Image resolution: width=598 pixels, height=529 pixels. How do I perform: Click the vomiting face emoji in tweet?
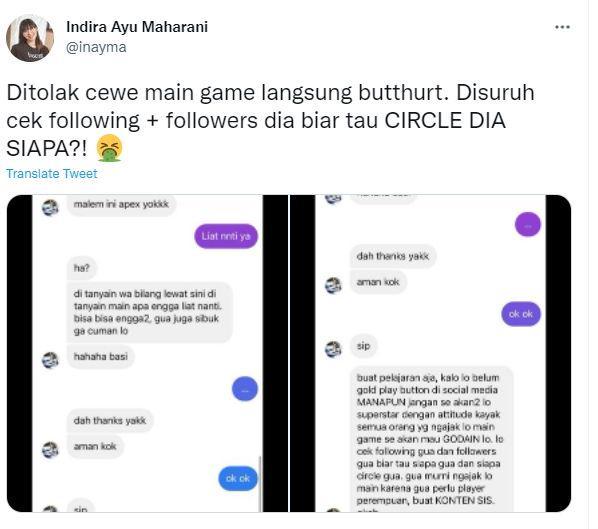click(x=109, y=148)
